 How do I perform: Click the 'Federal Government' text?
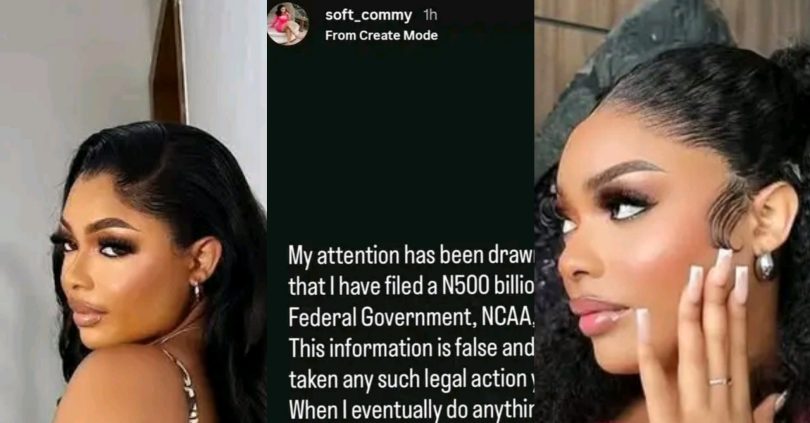[x=380, y=318]
